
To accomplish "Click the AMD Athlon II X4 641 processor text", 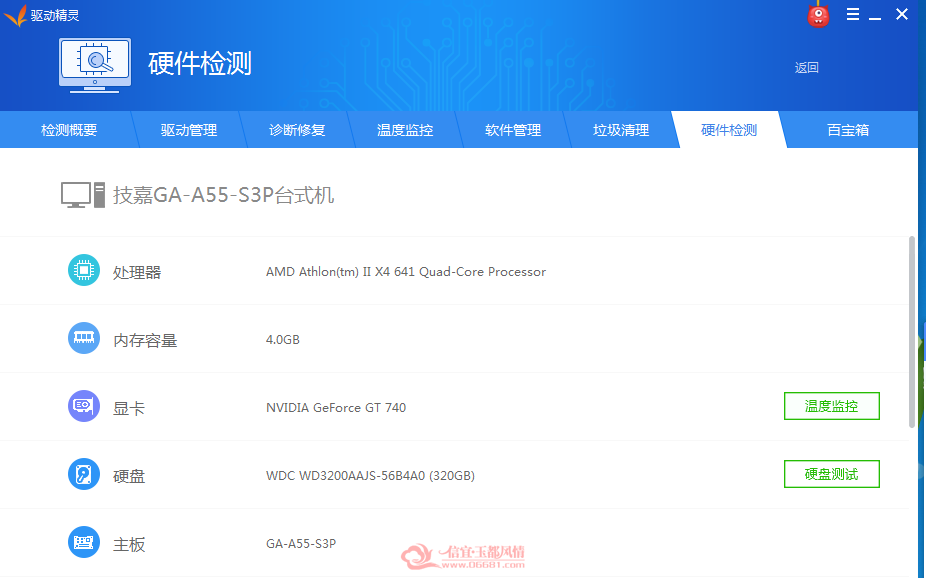I will (x=406, y=272).
